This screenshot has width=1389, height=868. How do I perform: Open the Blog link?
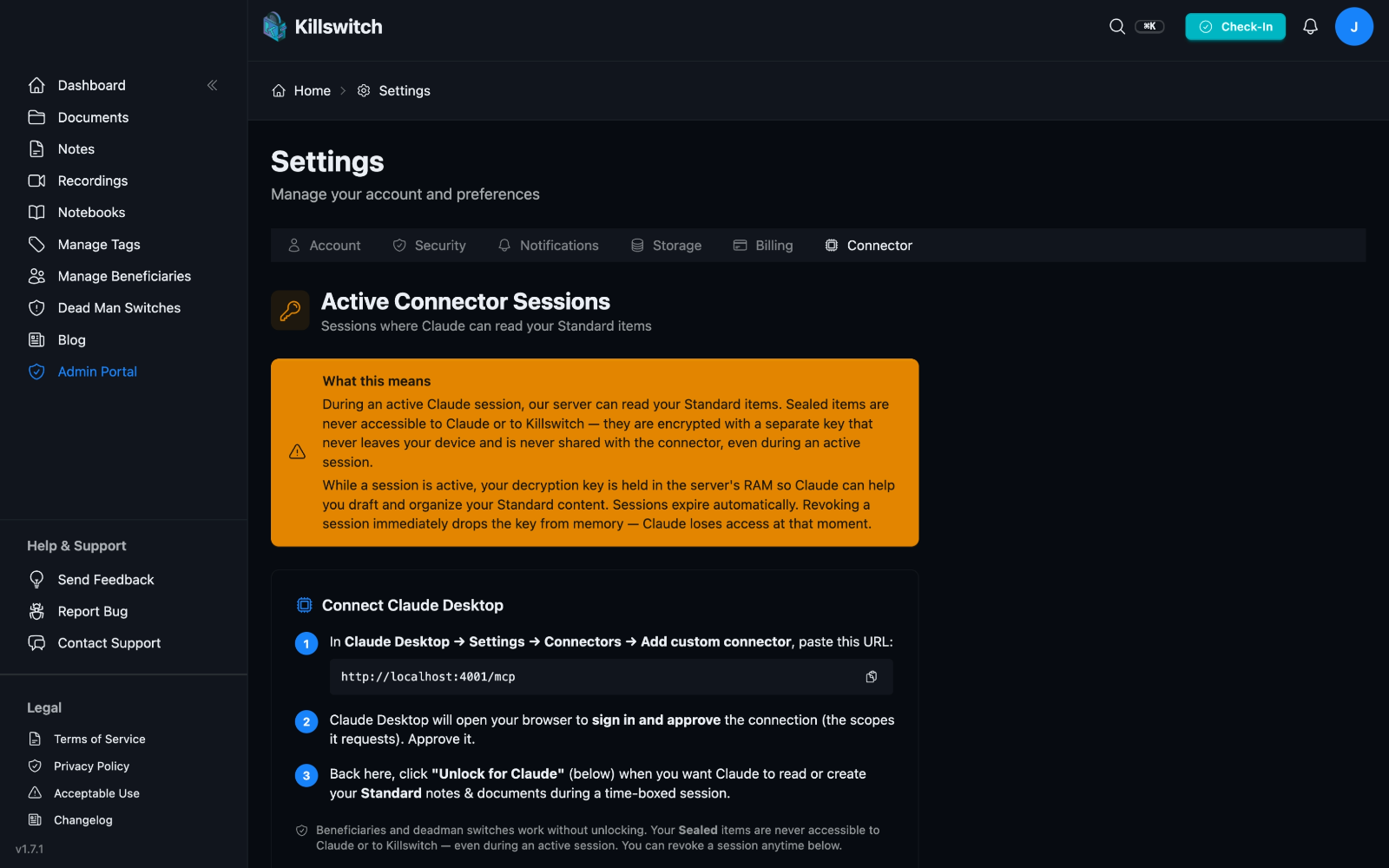[72, 340]
